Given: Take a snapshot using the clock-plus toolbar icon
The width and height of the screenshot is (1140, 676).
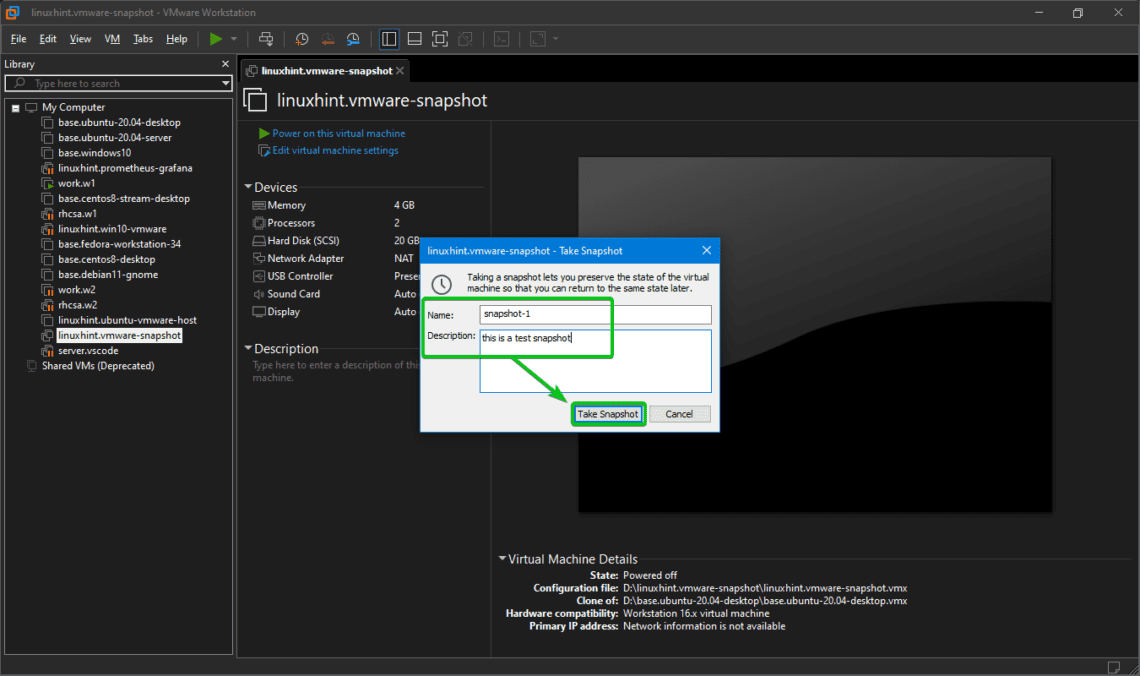Looking at the screenshot, I should click(x=302, y=39).
